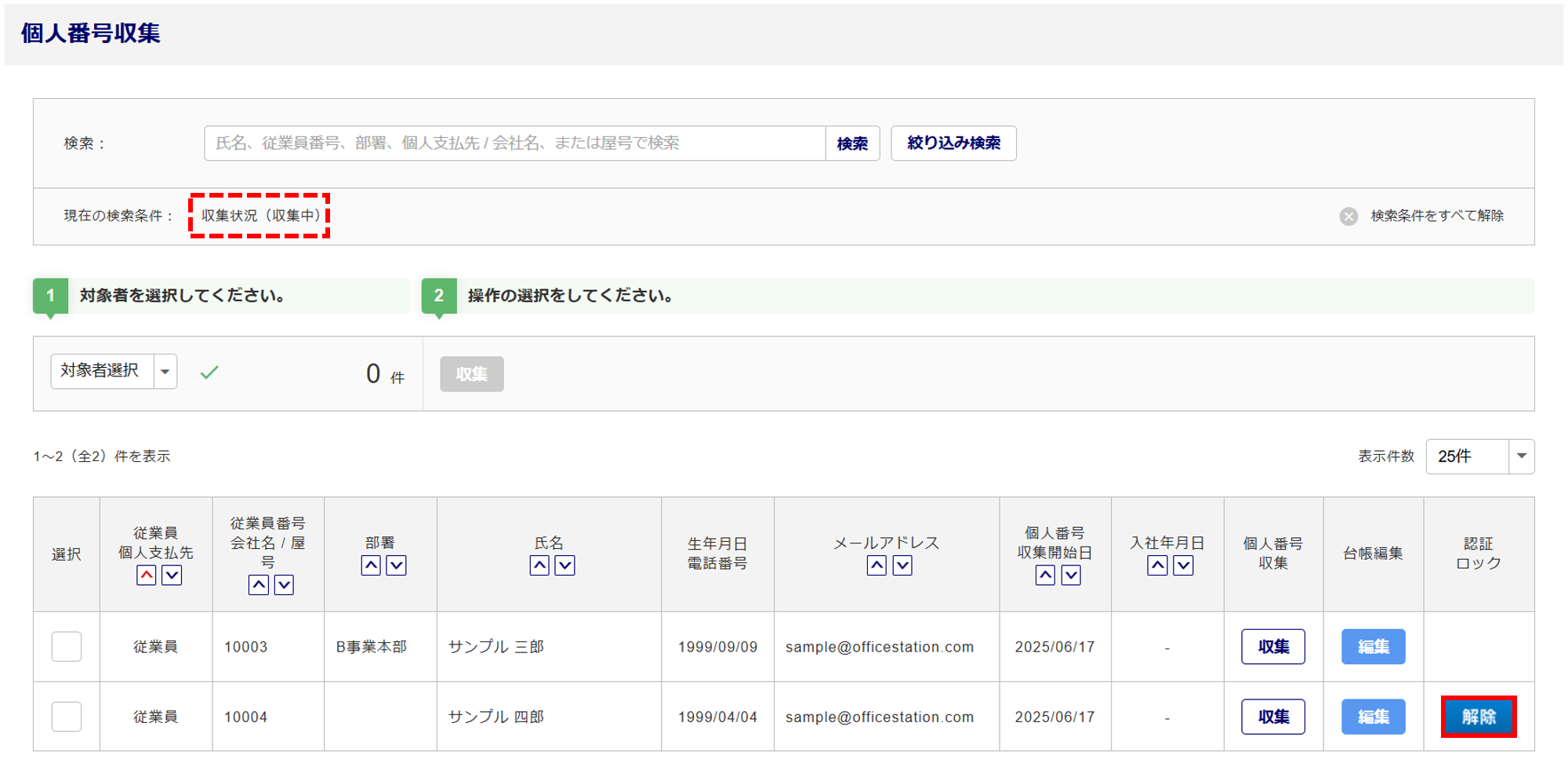Click the 1～2（全2）件を表示 count text
Screen dimensions: 1568x770
102,456
